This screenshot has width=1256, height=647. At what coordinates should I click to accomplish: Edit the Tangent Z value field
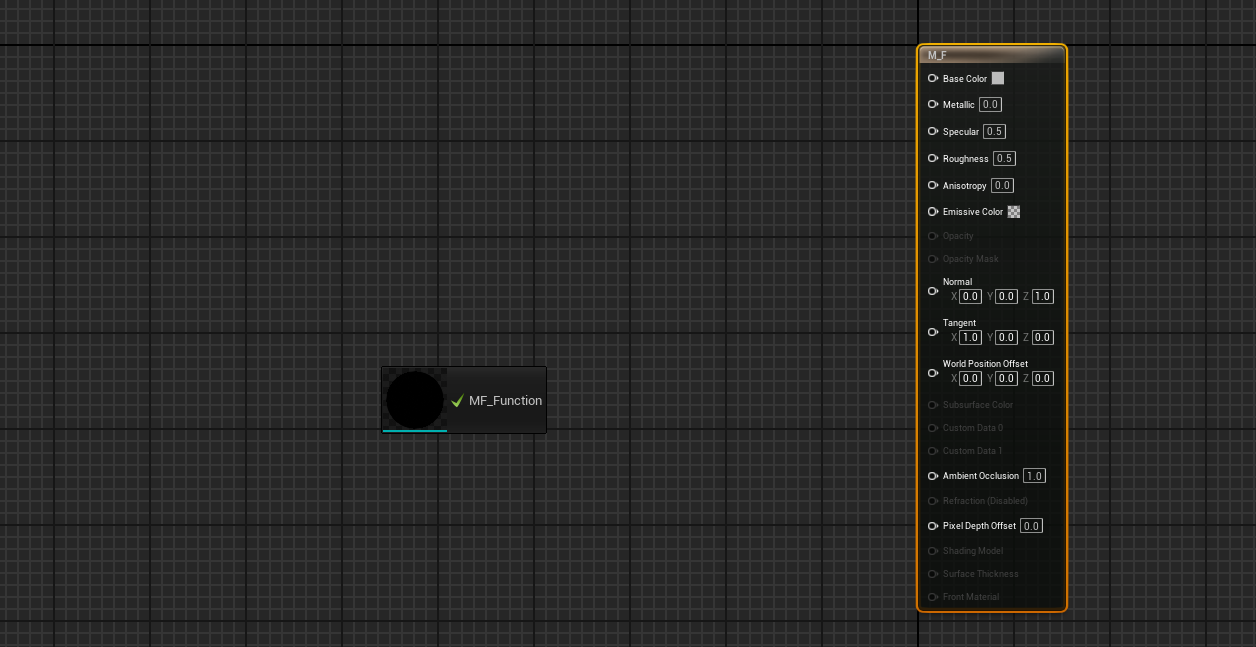click(1042, 338)
